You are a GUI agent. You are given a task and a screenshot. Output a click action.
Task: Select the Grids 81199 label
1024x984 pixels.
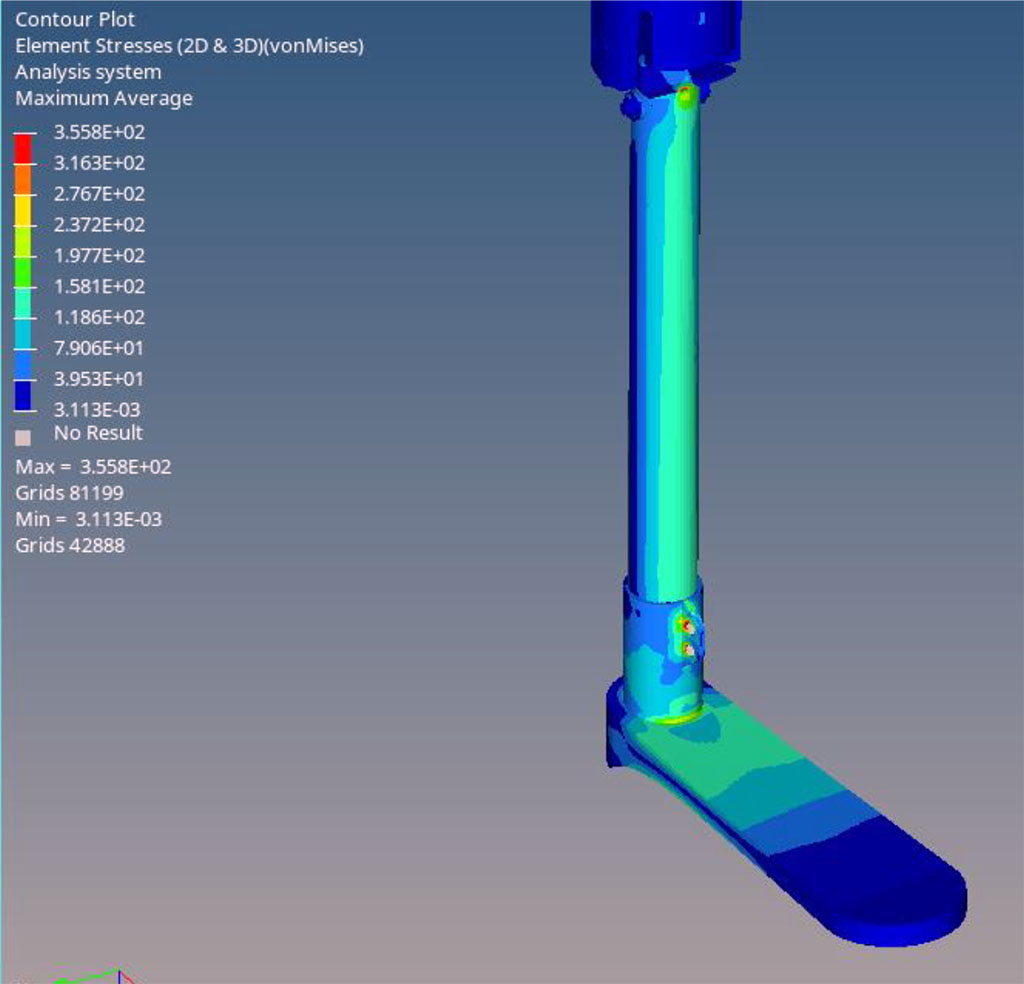pyautogui.click(x=70, y=493)
